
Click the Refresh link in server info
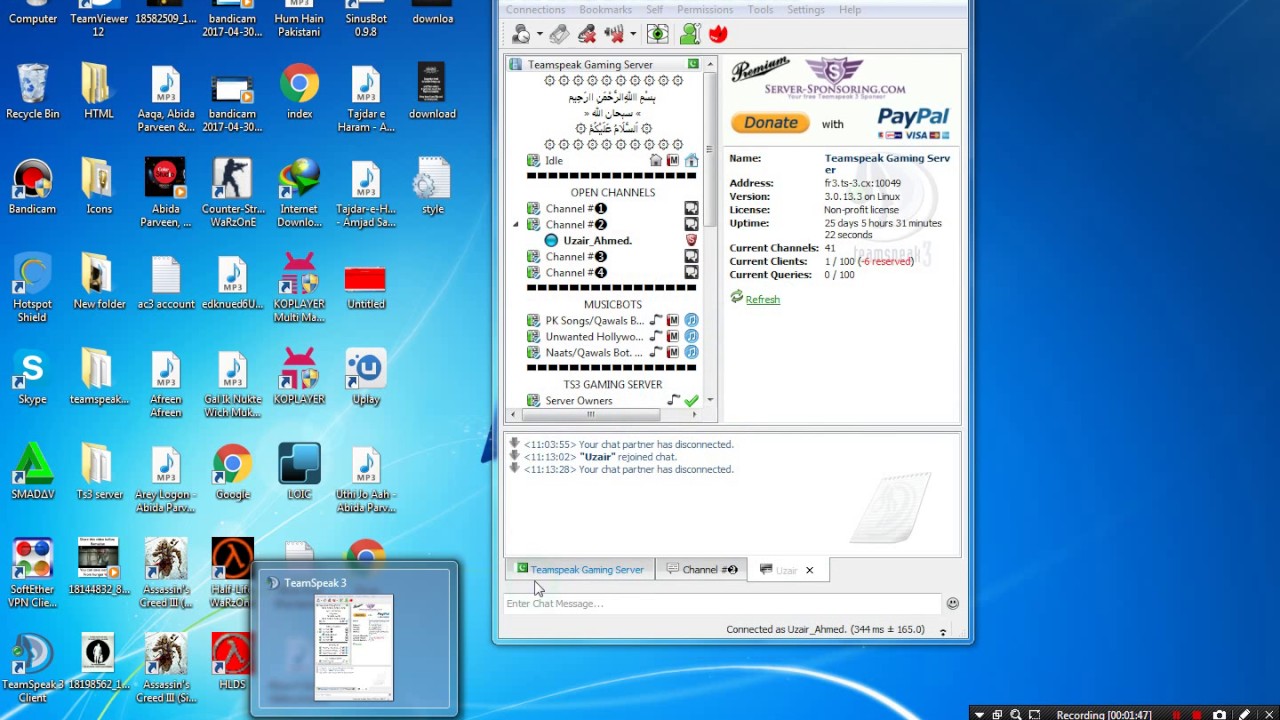click(x=762, y=299)
